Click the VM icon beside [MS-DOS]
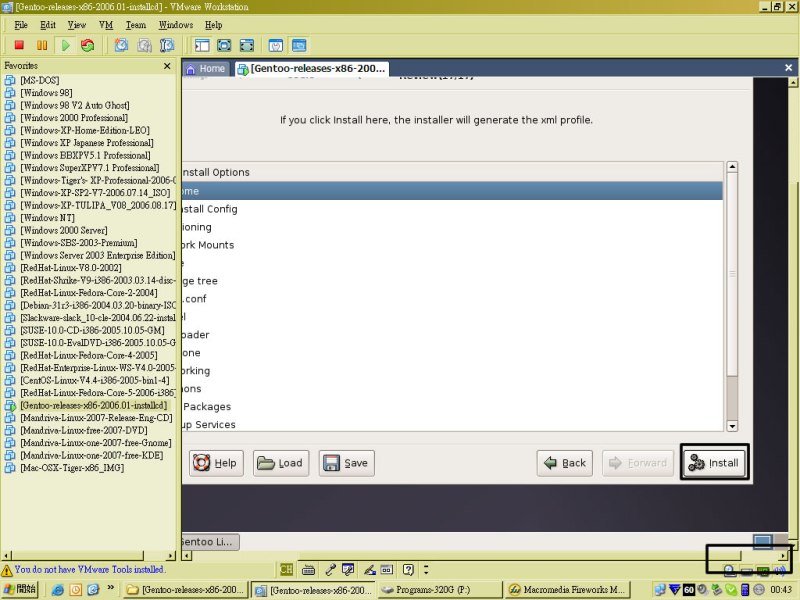800x600 pixels. 10,80
